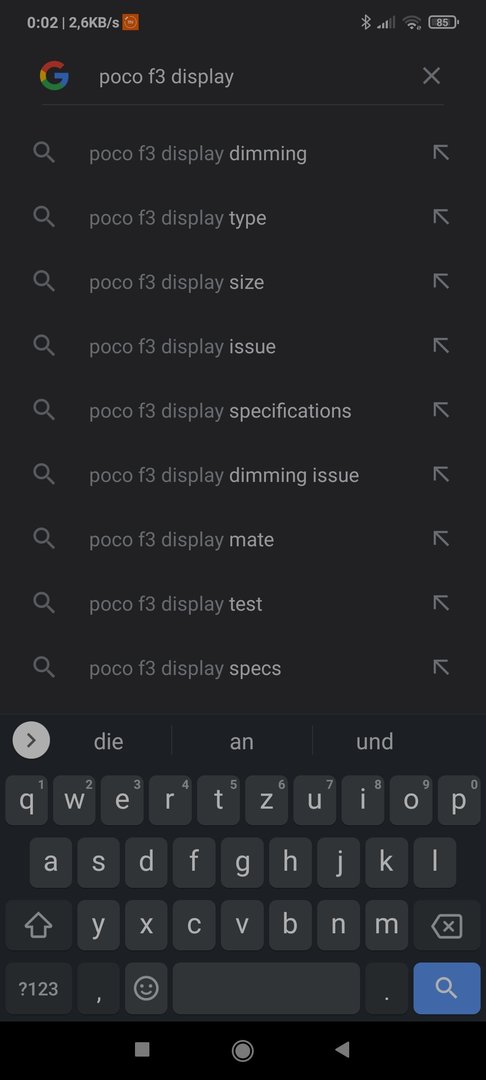This screenshot has width=486, height=1080.
Task: Tap the word suggestion 'und'
Action: pos(374,741)
